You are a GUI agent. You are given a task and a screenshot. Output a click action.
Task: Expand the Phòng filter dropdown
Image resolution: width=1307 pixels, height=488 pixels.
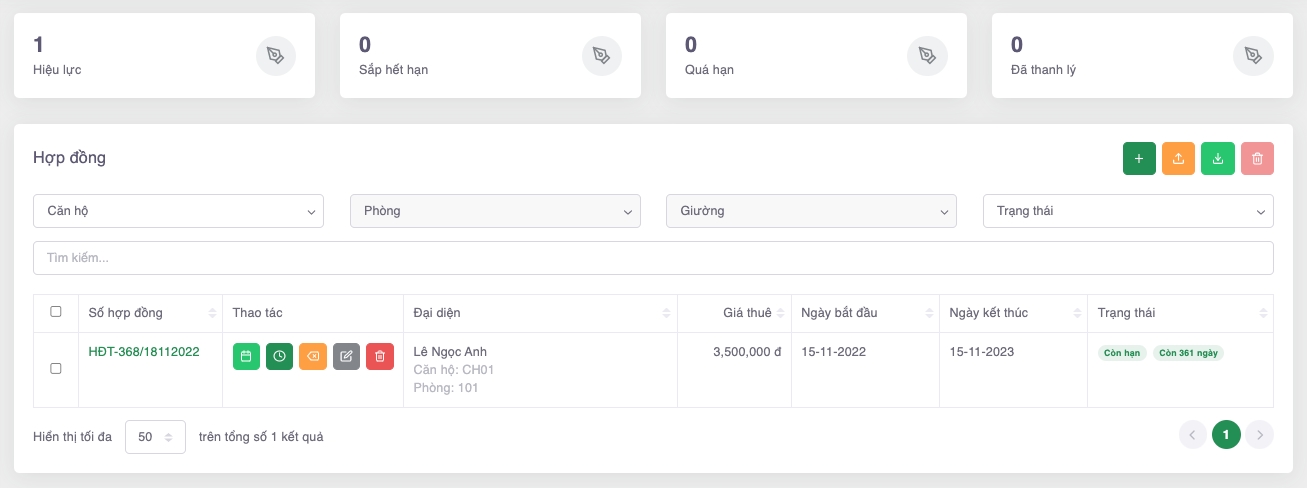(x=495, y=211)
